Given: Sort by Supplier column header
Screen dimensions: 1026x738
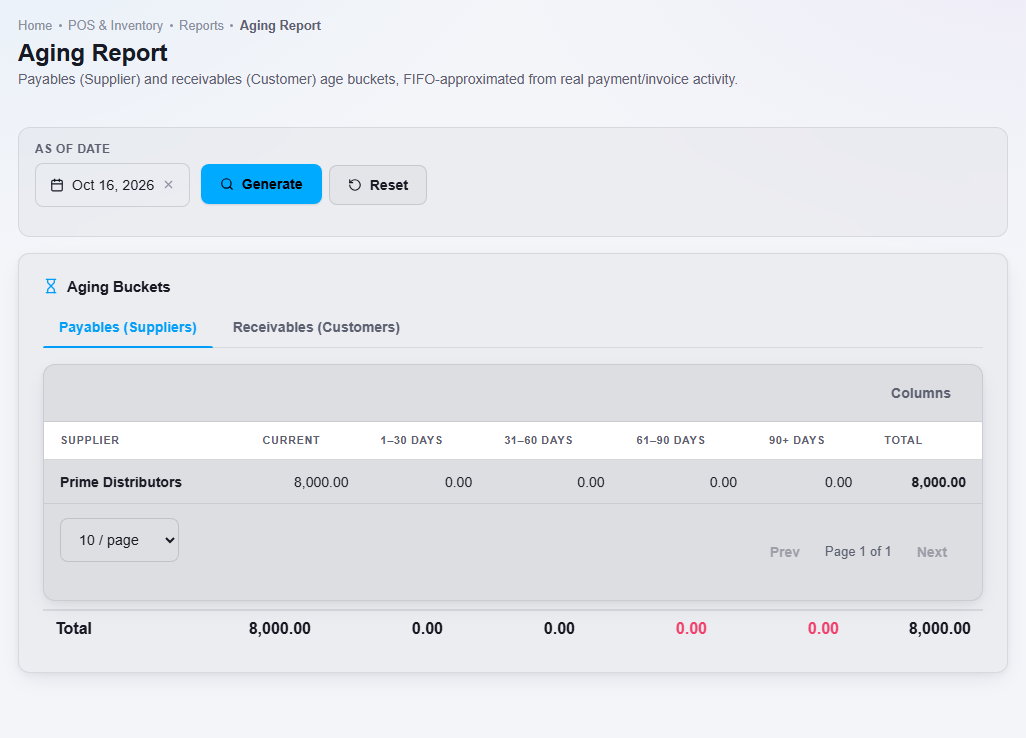Looking at the screenshot, I should point(90,440).
